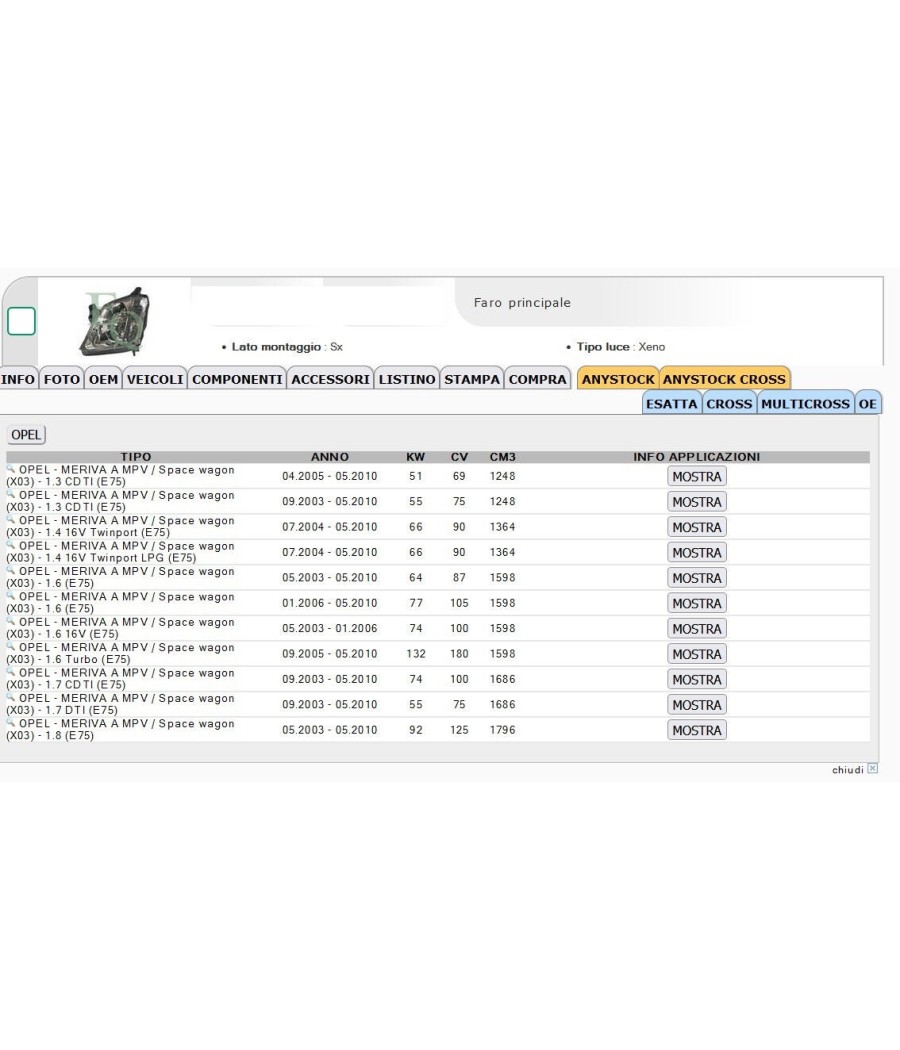Click magnifier icon of 1.3 CDTI 04.2005 row
The height and width of the screenshot is (1050, 900).
point(11,468)
